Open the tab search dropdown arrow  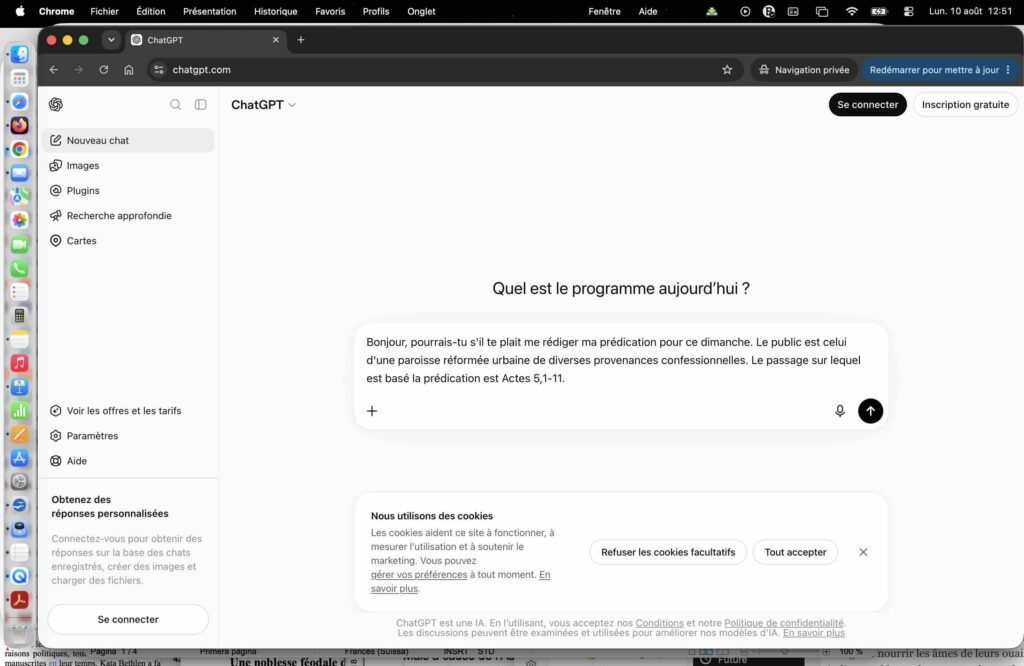[112, 40]
